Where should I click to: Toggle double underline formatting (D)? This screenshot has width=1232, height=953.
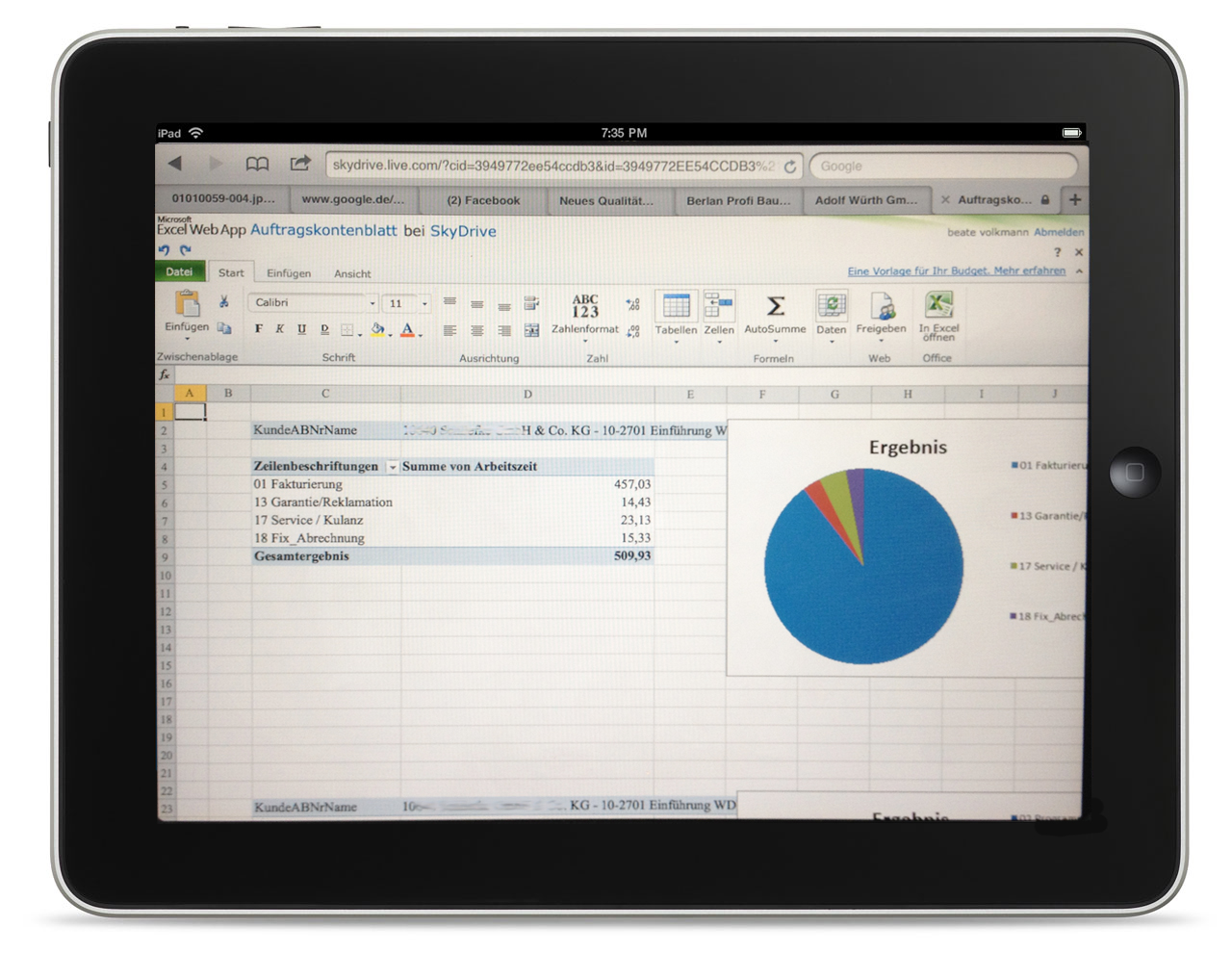click(x=324, y=329)
